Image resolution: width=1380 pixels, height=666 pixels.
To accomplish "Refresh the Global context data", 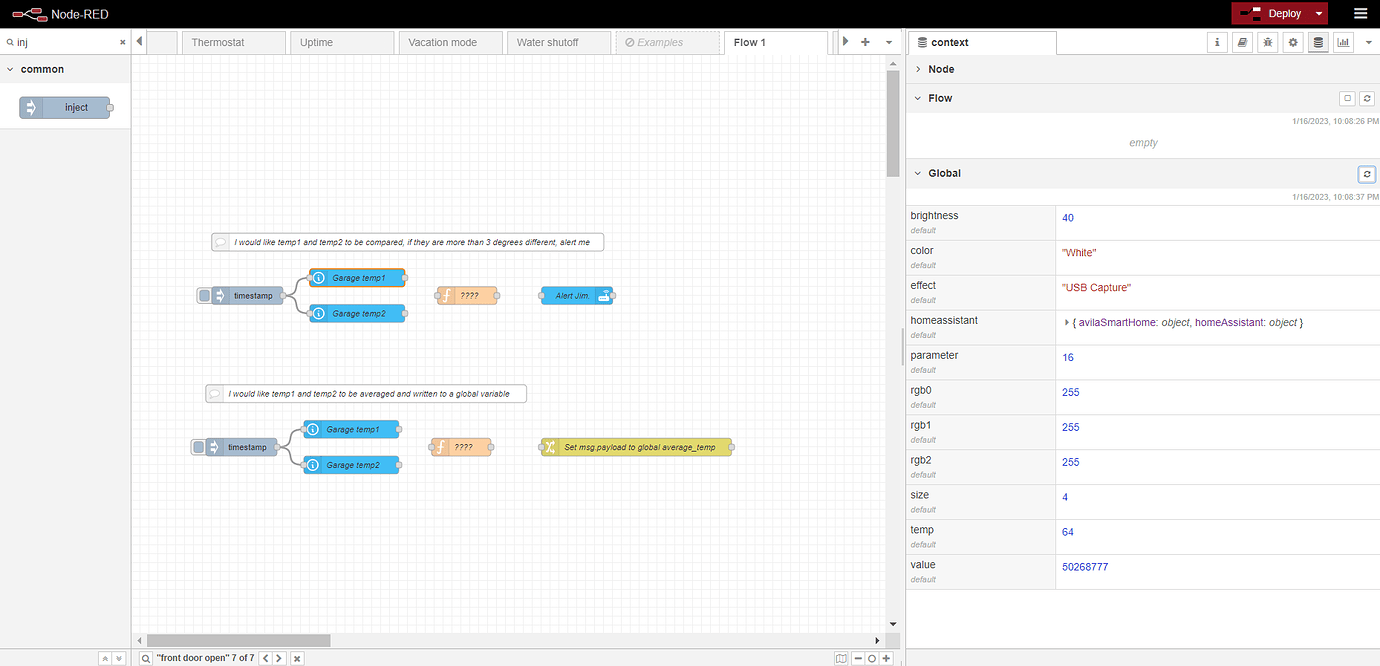I will tap(1367, 174).
